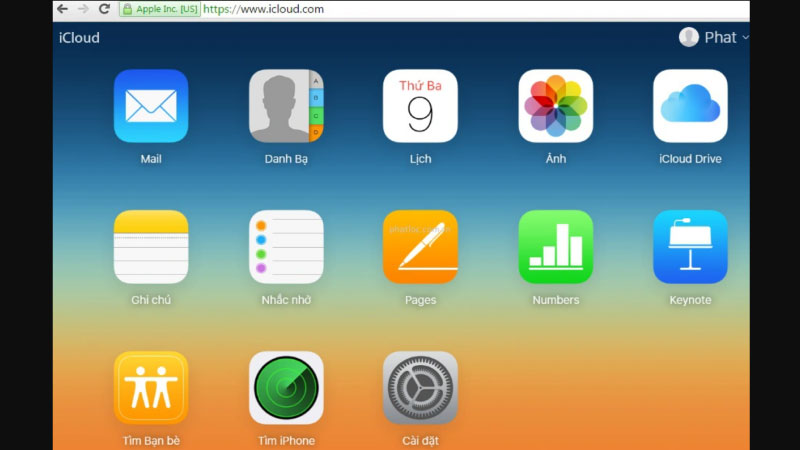Open the Tìm iPhone radar icon
Screen dimensions: 800x450
(286, 388)
